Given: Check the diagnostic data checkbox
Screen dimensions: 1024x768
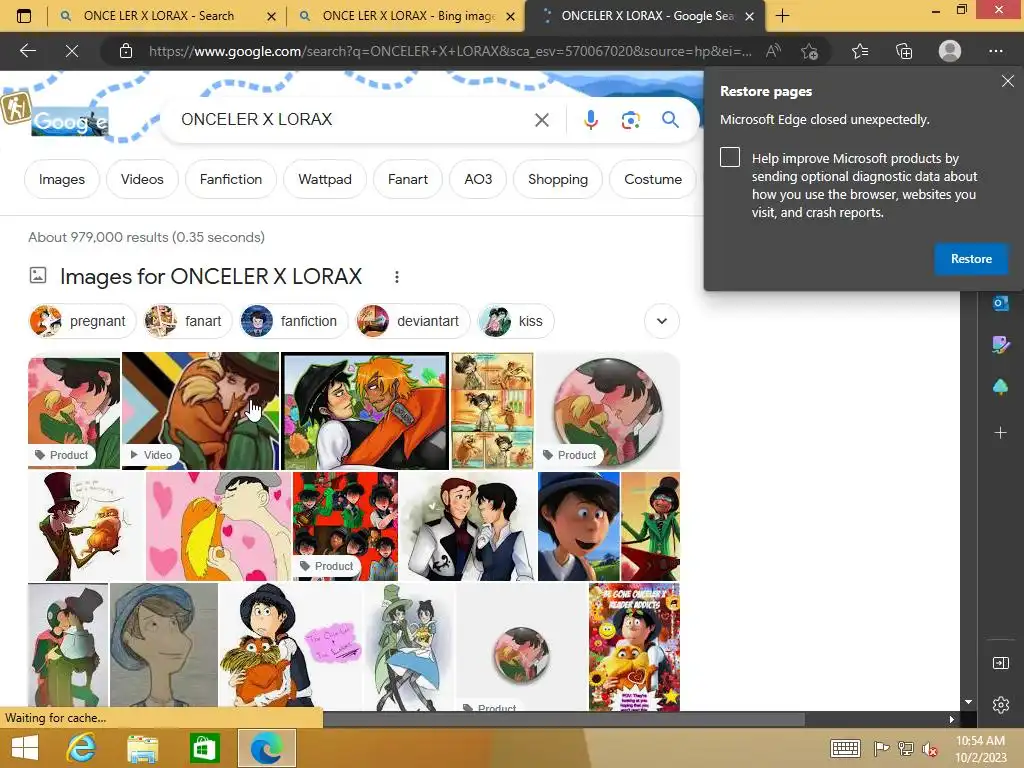Looking at the screenshot, I should tap(729, 157).
